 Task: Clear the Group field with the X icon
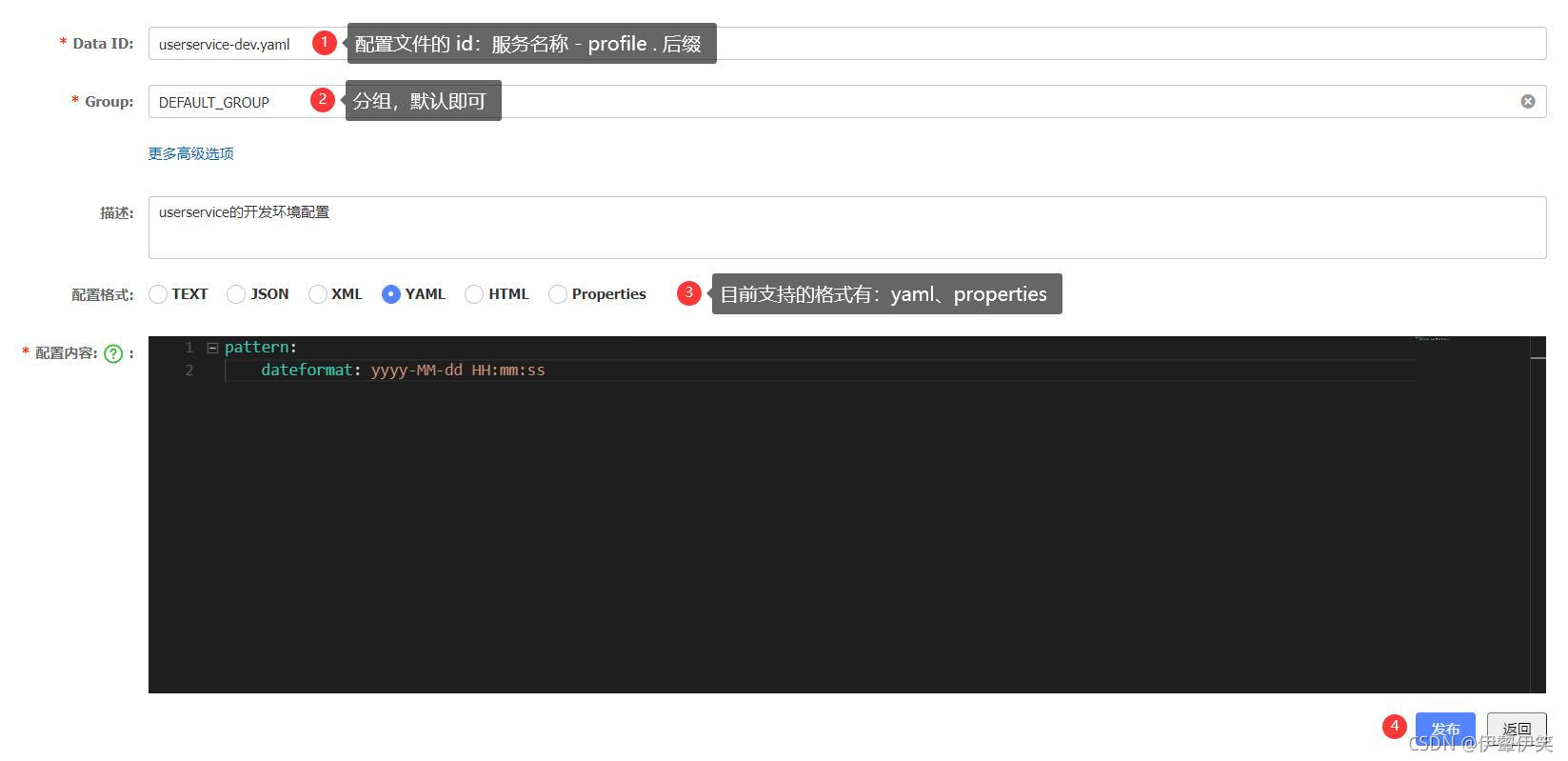(x=1527, y=101)
